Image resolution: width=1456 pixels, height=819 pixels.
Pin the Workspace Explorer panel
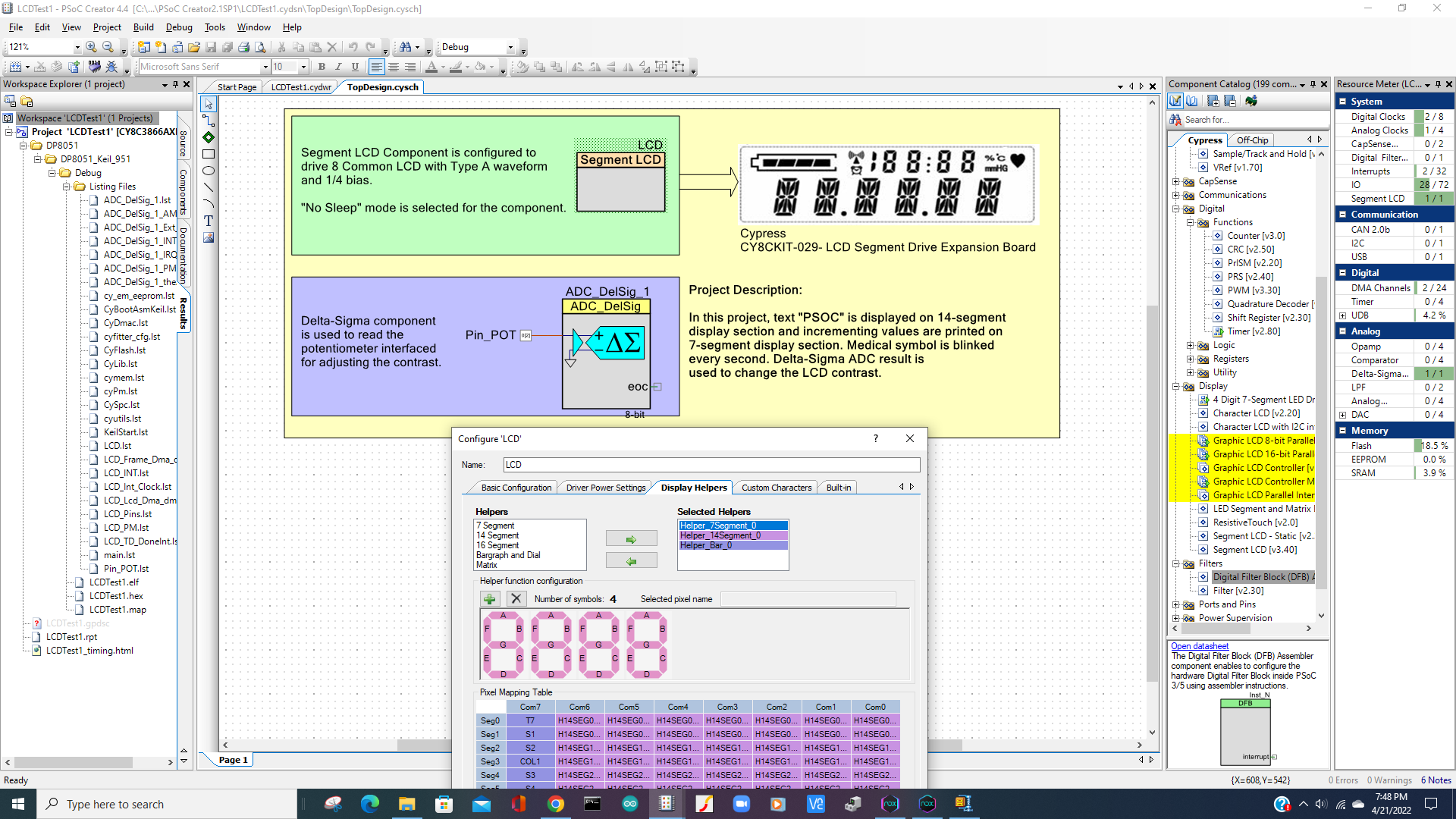175,84
